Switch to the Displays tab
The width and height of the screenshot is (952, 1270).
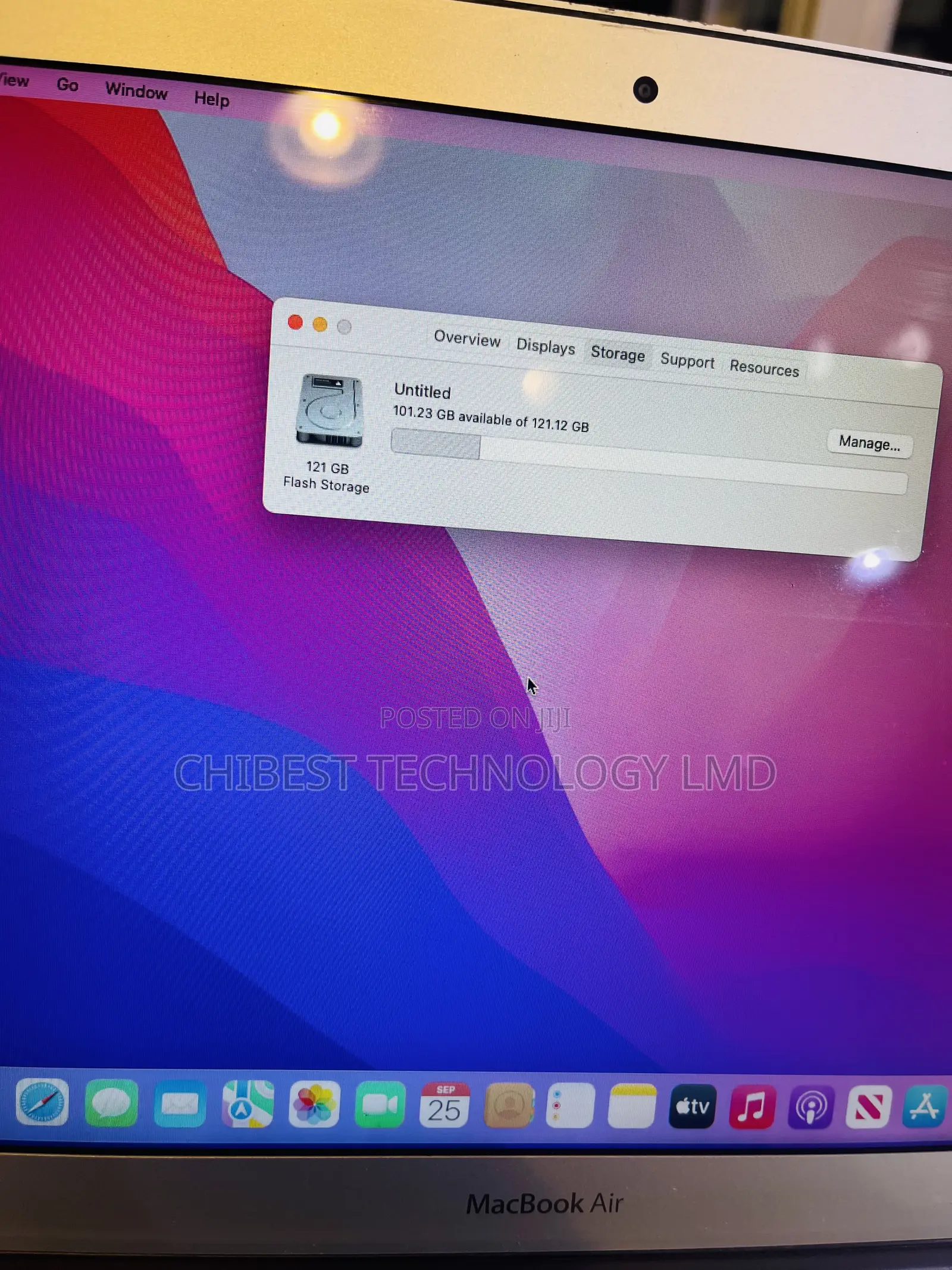click(546, 346)
